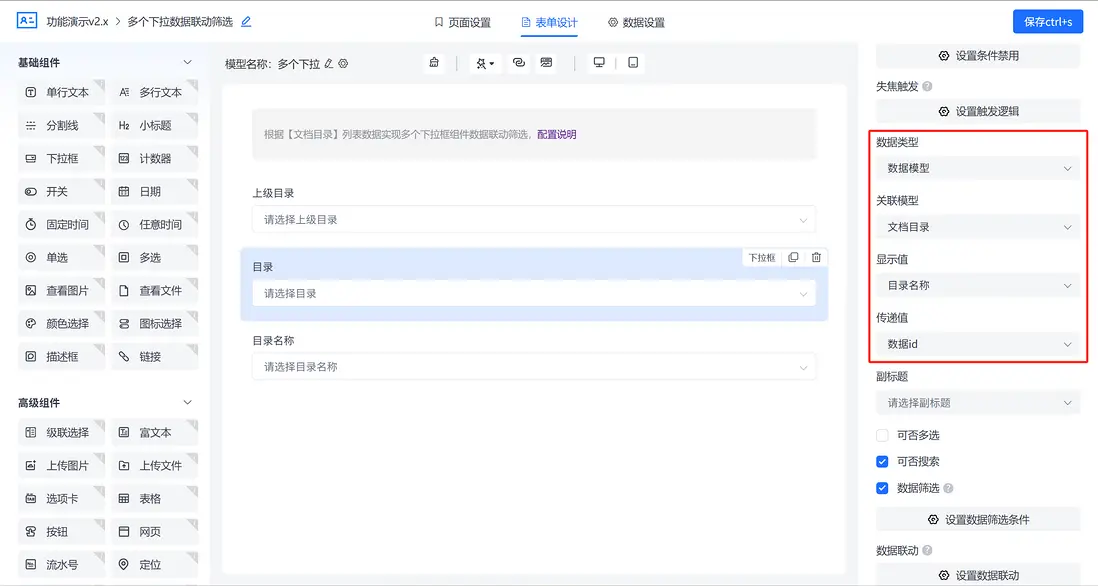
Task: Open the 显示值 display value dropdown
Action: (977, 285)
